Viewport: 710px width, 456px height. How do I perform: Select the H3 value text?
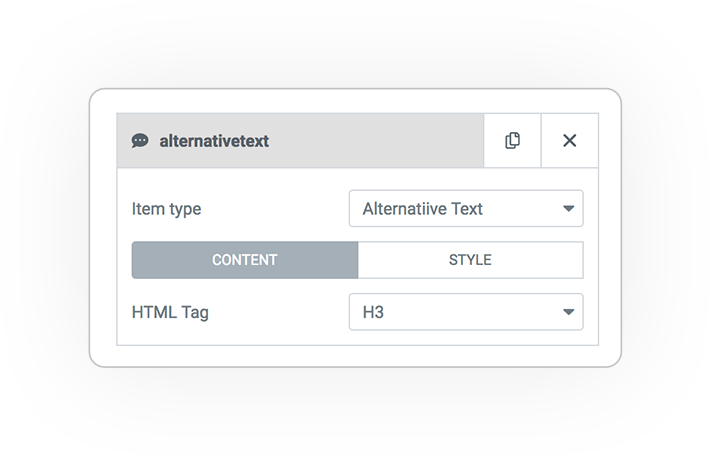click(373, 312)
